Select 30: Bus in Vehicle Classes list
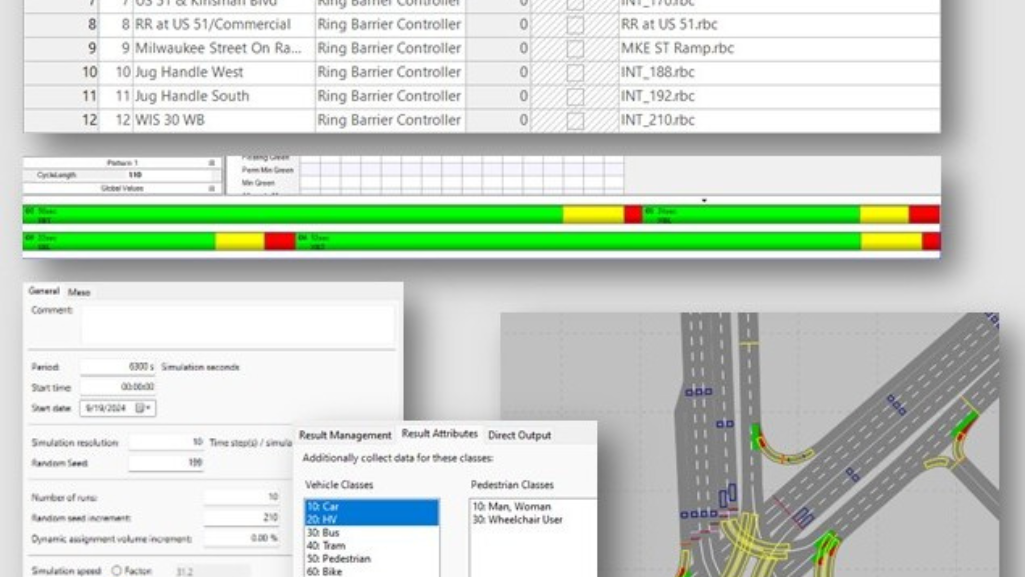This screenshot has height=577, width=1025. tap(322, 534)
